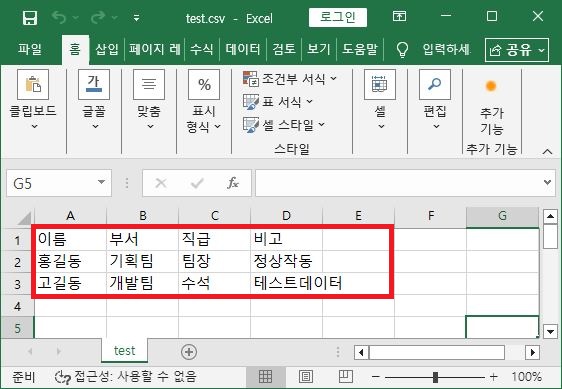Switch to the 삽입 ribbon tab

pos(107,49)
